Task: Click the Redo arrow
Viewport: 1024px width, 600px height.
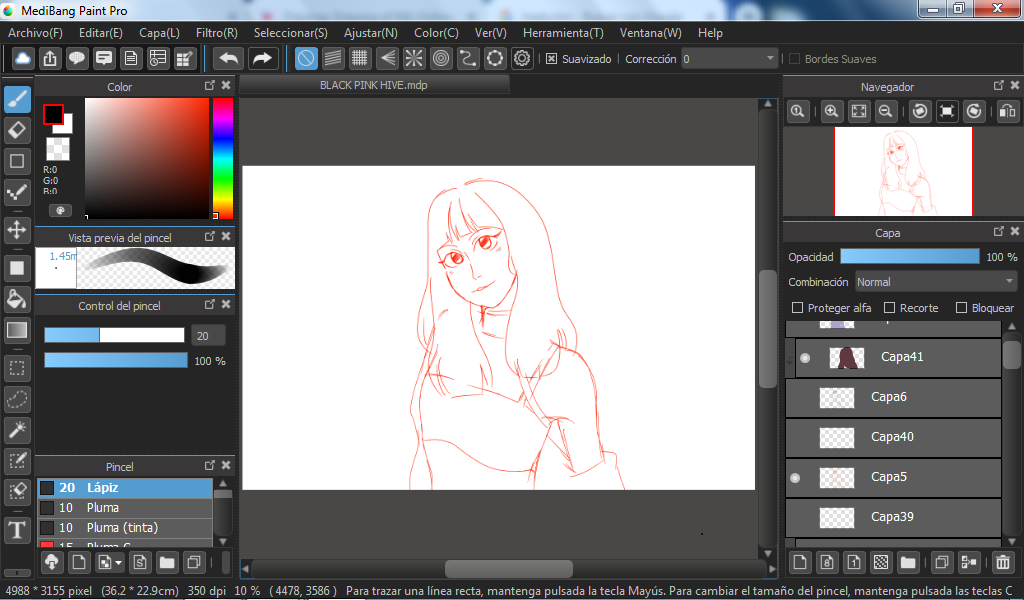Action: click(x=263, y=59)
